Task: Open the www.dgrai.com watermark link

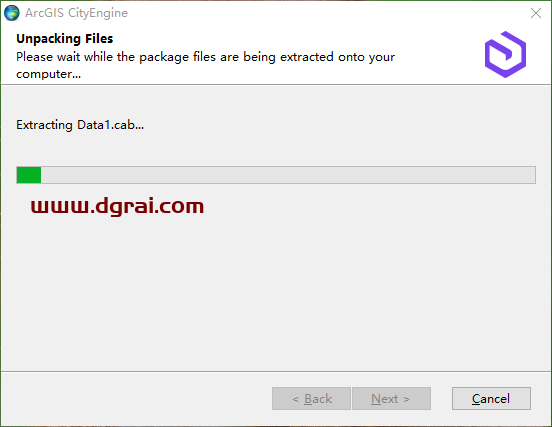Action: coord(117,206)
